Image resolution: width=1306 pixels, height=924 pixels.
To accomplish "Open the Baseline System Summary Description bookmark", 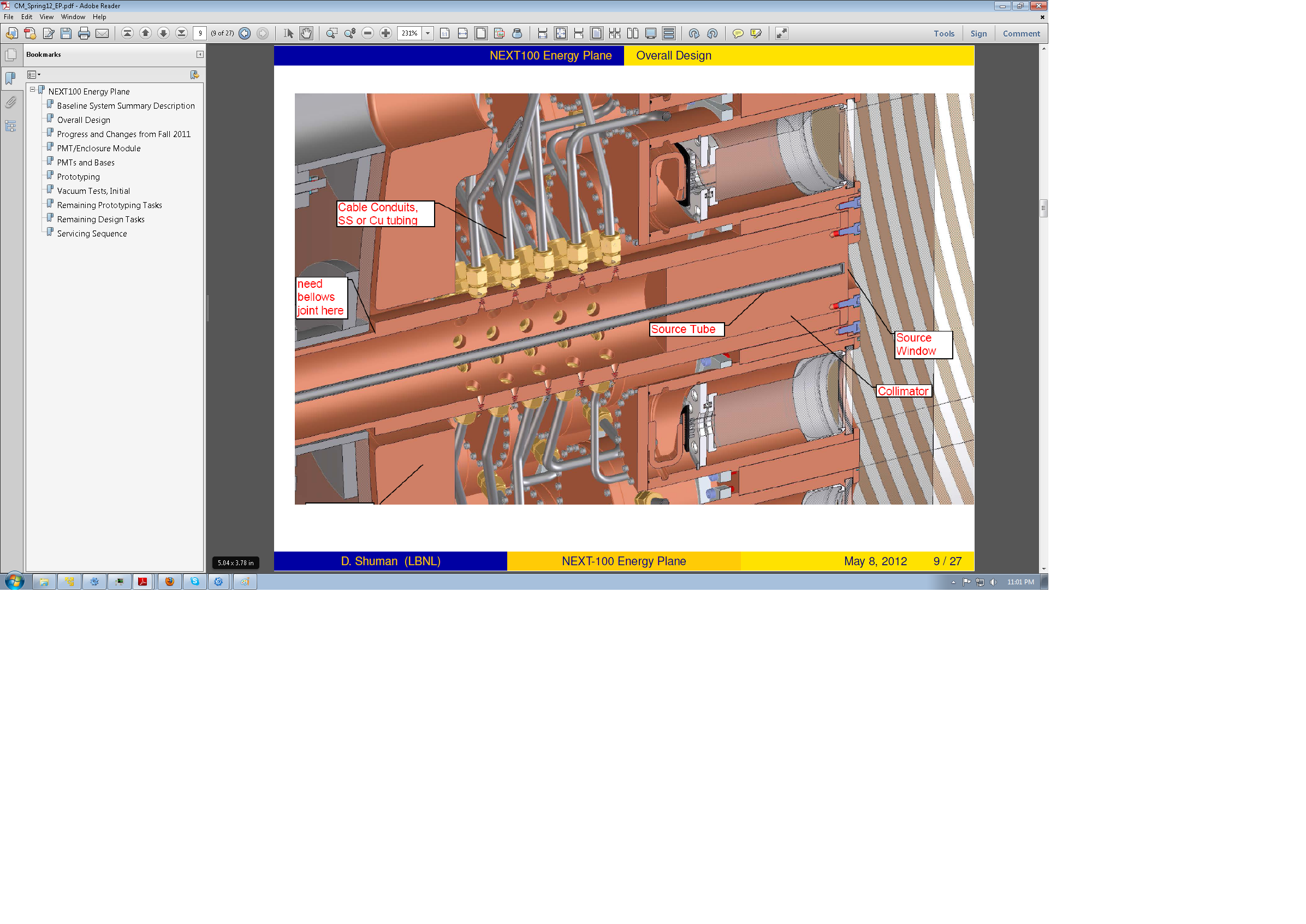I will coord(126,106).
